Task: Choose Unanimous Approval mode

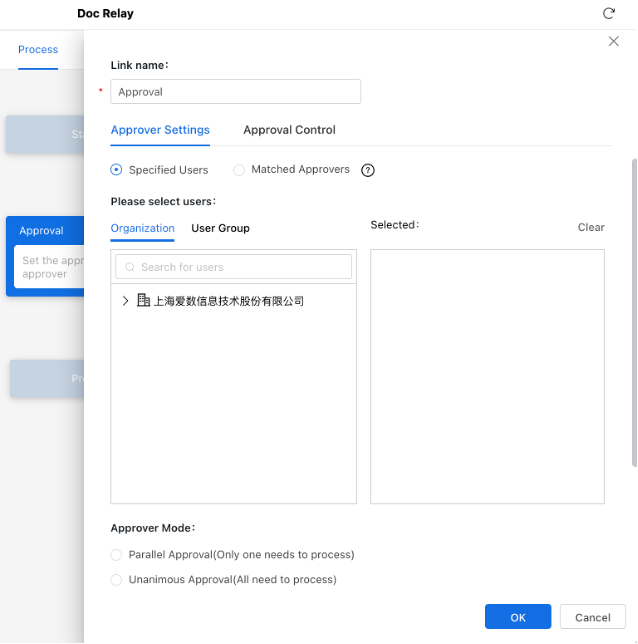Action: point(118,579)
